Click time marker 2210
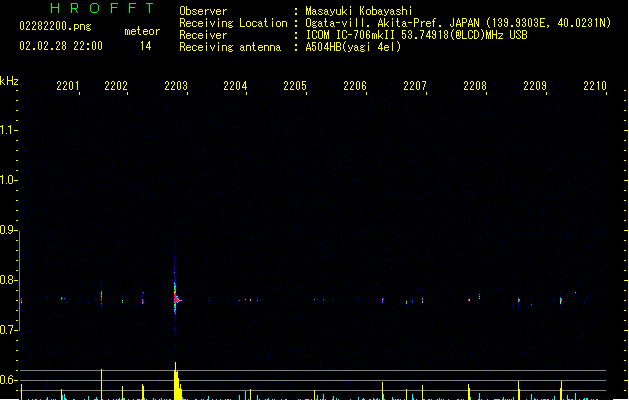This screenshot has height=400, width=629. click(x=595, y=86)
